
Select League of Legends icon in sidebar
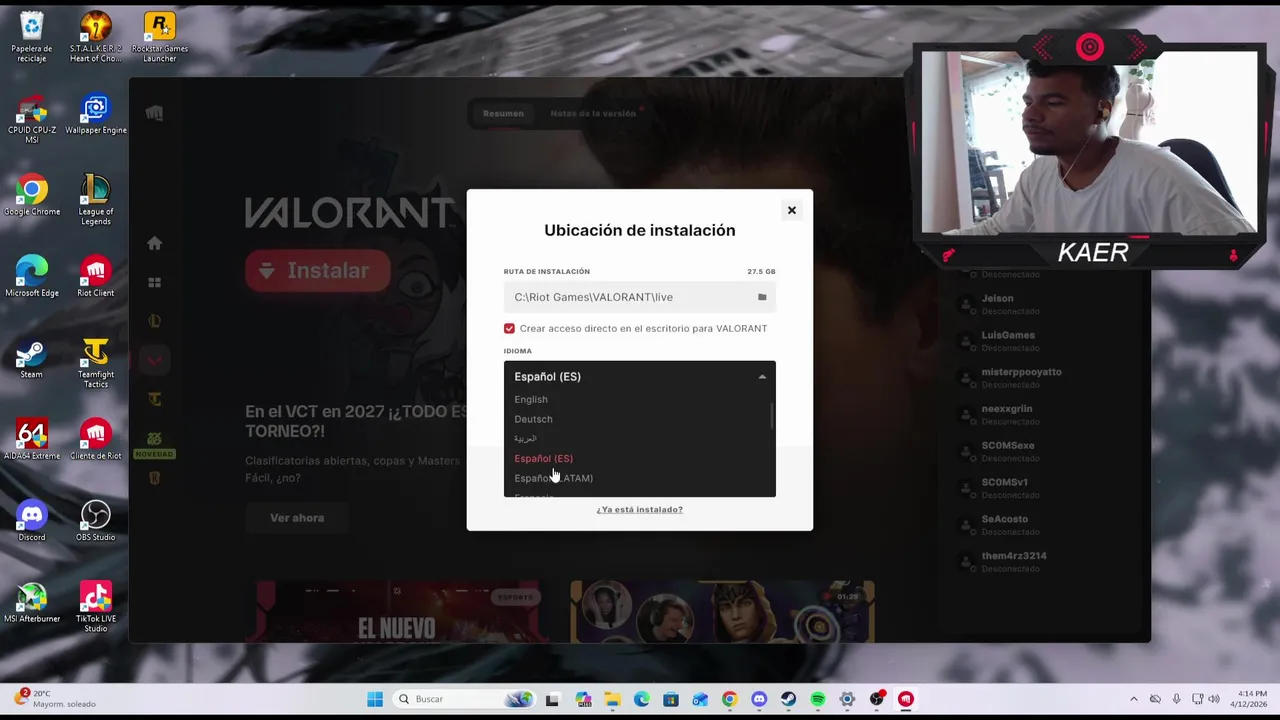154,321
